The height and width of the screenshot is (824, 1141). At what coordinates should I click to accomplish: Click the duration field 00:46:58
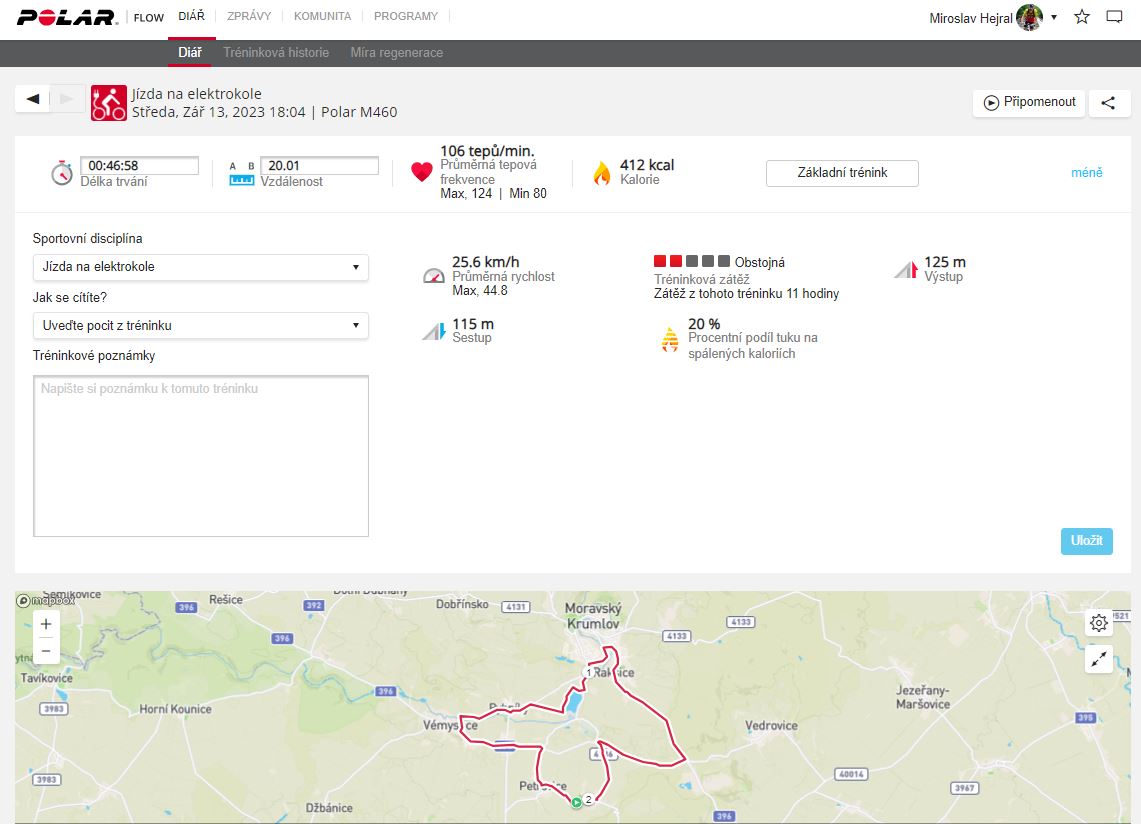[139, 165]
